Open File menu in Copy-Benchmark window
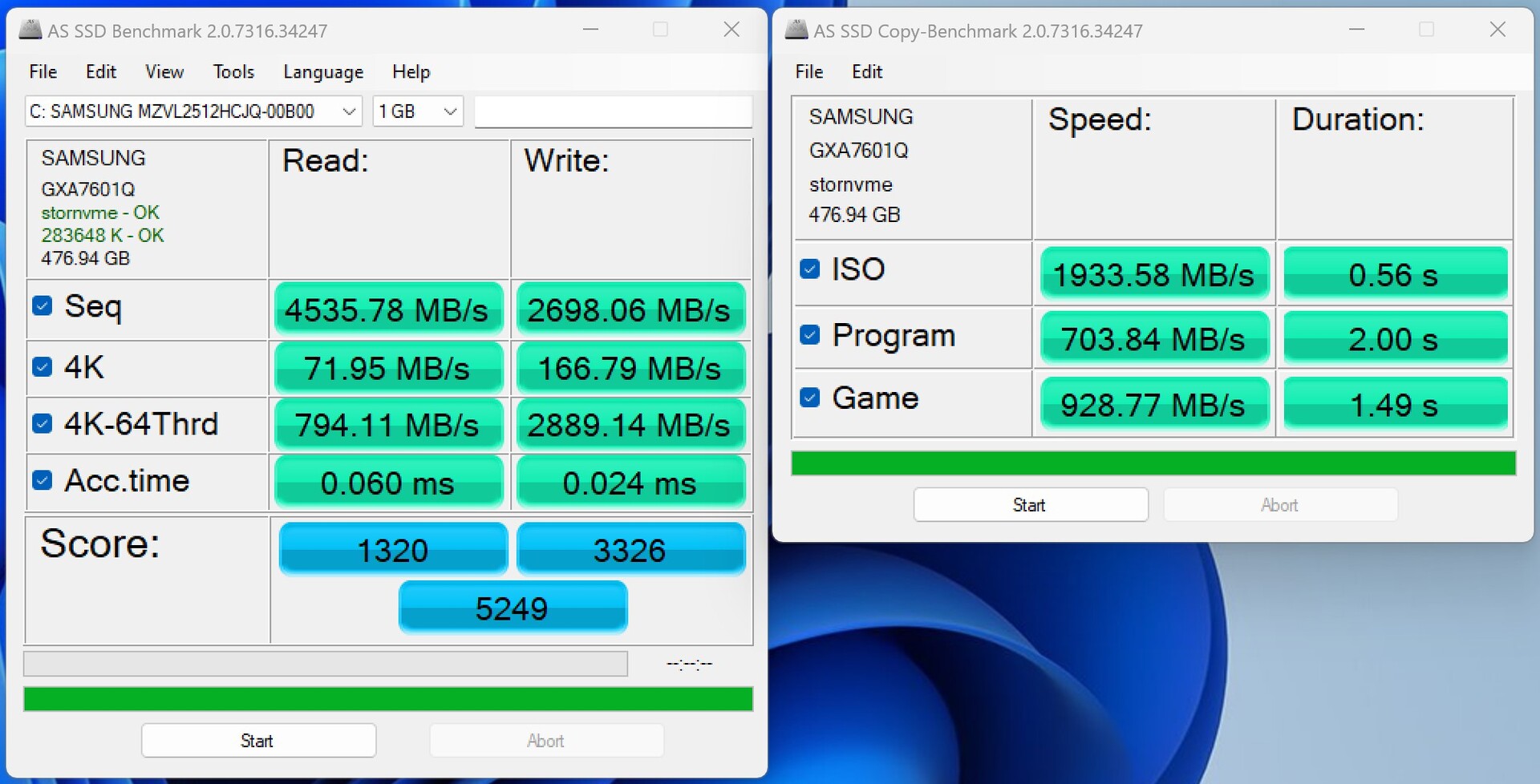 (x=809, y=71)
